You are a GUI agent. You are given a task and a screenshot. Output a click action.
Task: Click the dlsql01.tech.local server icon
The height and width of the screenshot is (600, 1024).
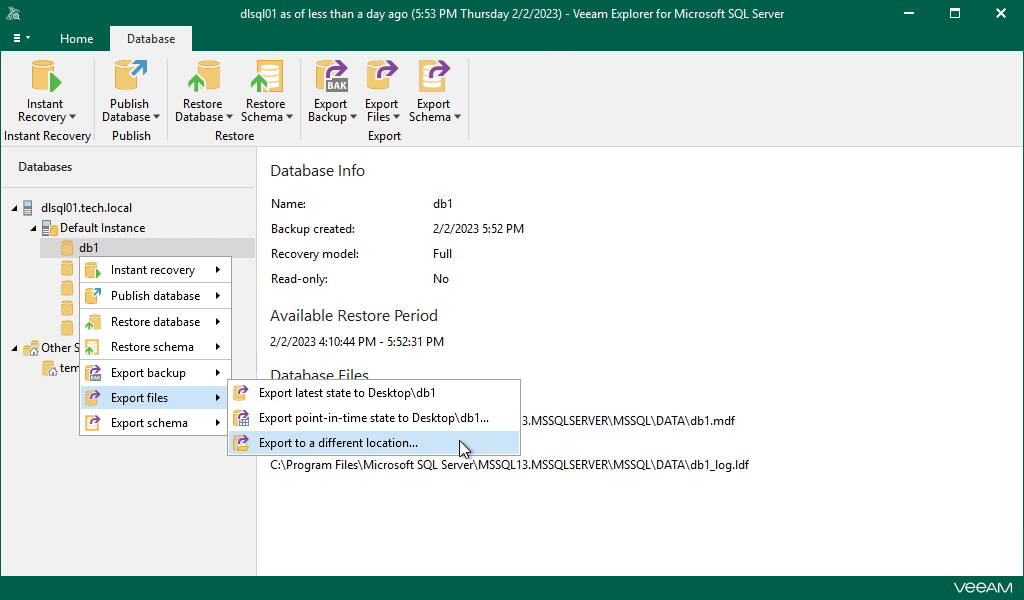(x=27, y=208)
